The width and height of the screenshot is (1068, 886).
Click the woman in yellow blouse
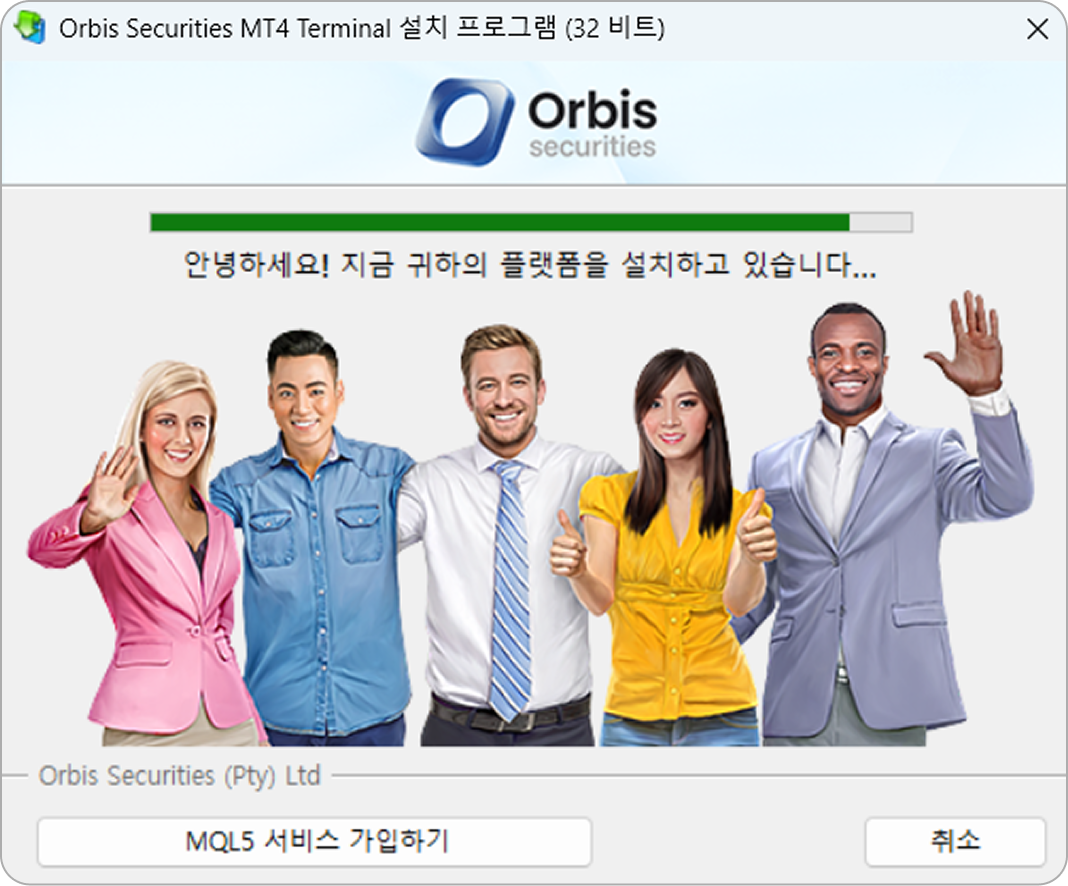tap(671, 552)
